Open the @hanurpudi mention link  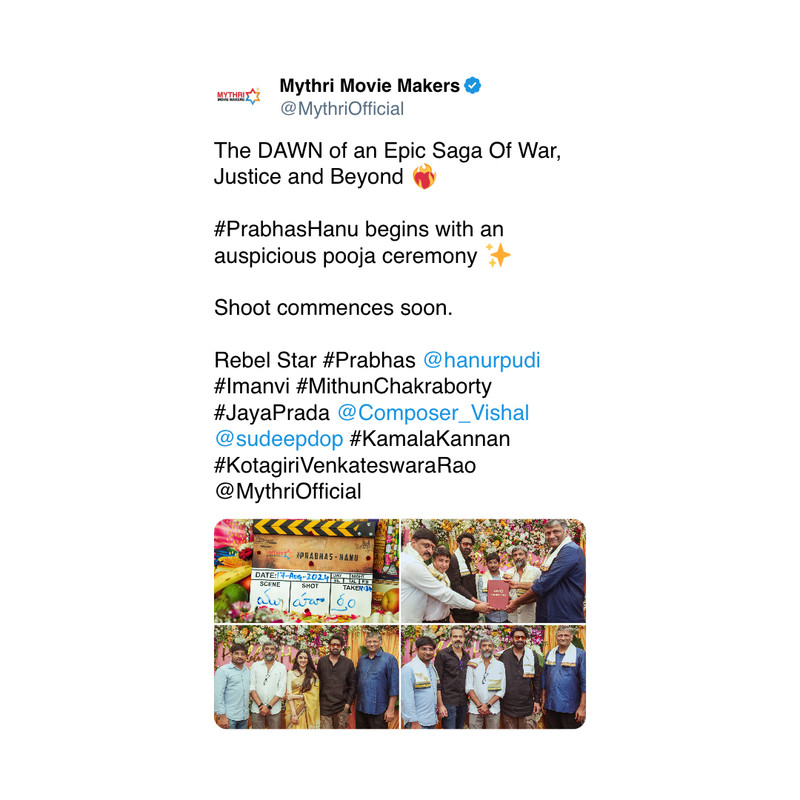482,360
